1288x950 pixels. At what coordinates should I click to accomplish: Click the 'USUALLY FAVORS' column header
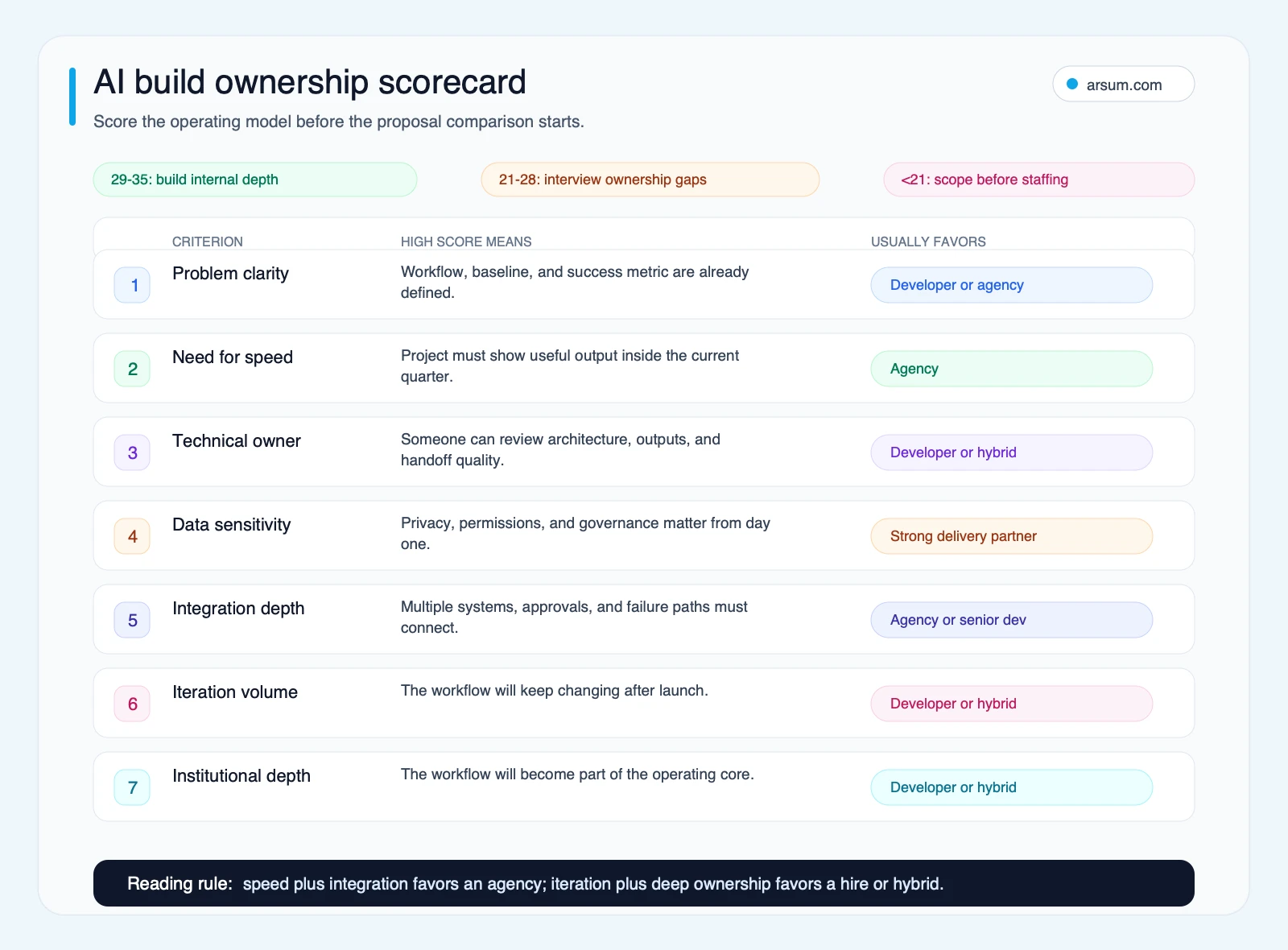(x=928, y=242)
